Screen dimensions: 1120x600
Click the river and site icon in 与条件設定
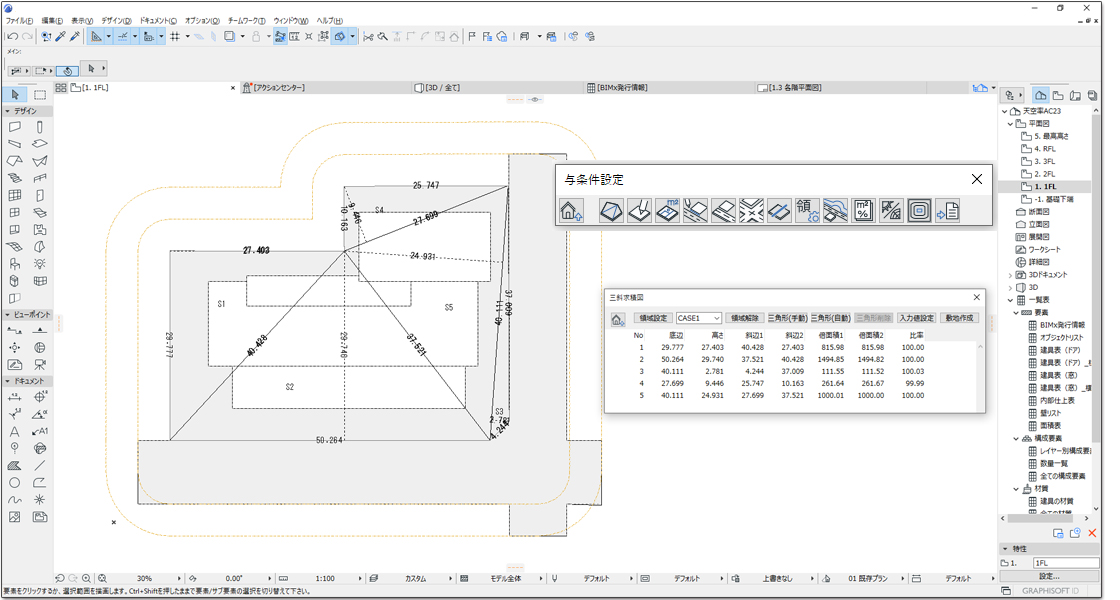[835, 211]
